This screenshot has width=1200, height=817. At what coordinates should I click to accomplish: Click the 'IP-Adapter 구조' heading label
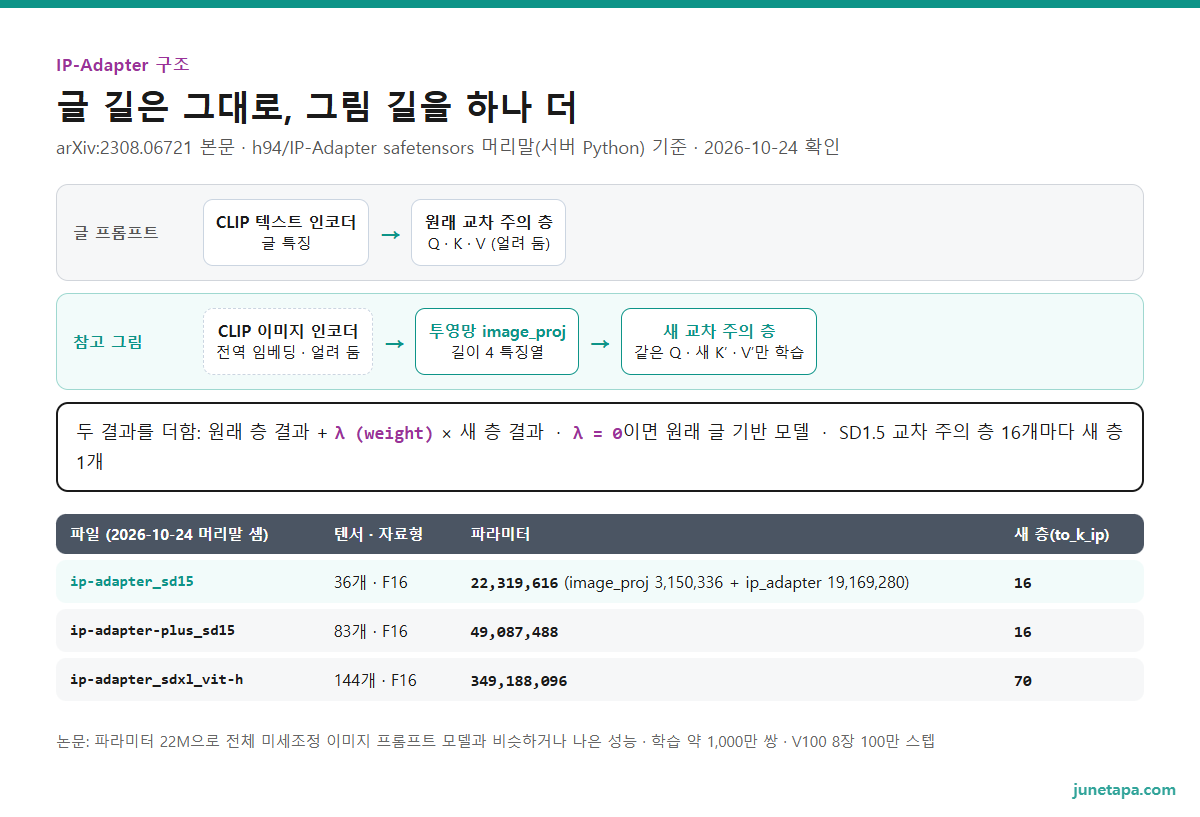pos(123,65)
